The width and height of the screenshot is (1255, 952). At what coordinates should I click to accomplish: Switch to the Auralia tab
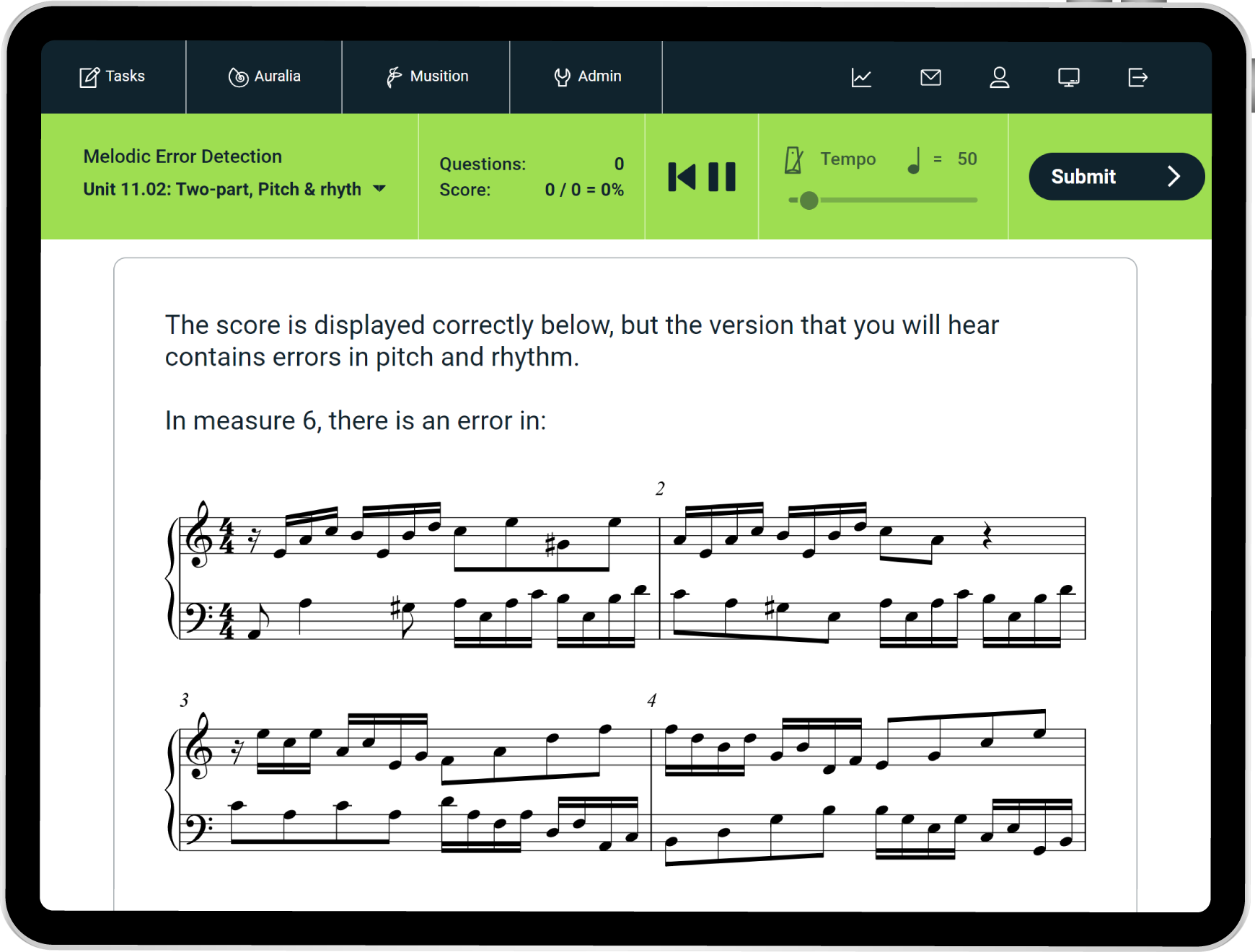click(x=264, y=76)
